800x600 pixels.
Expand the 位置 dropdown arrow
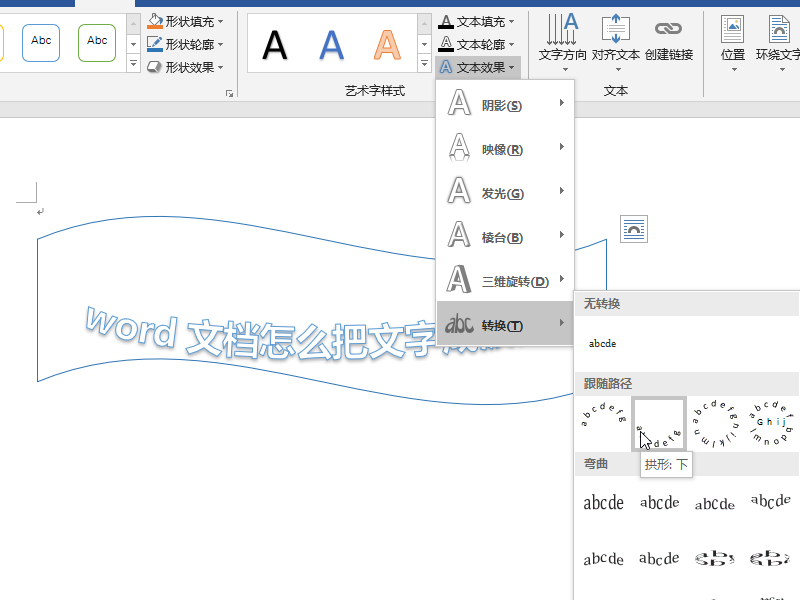[x=734, y=69]
